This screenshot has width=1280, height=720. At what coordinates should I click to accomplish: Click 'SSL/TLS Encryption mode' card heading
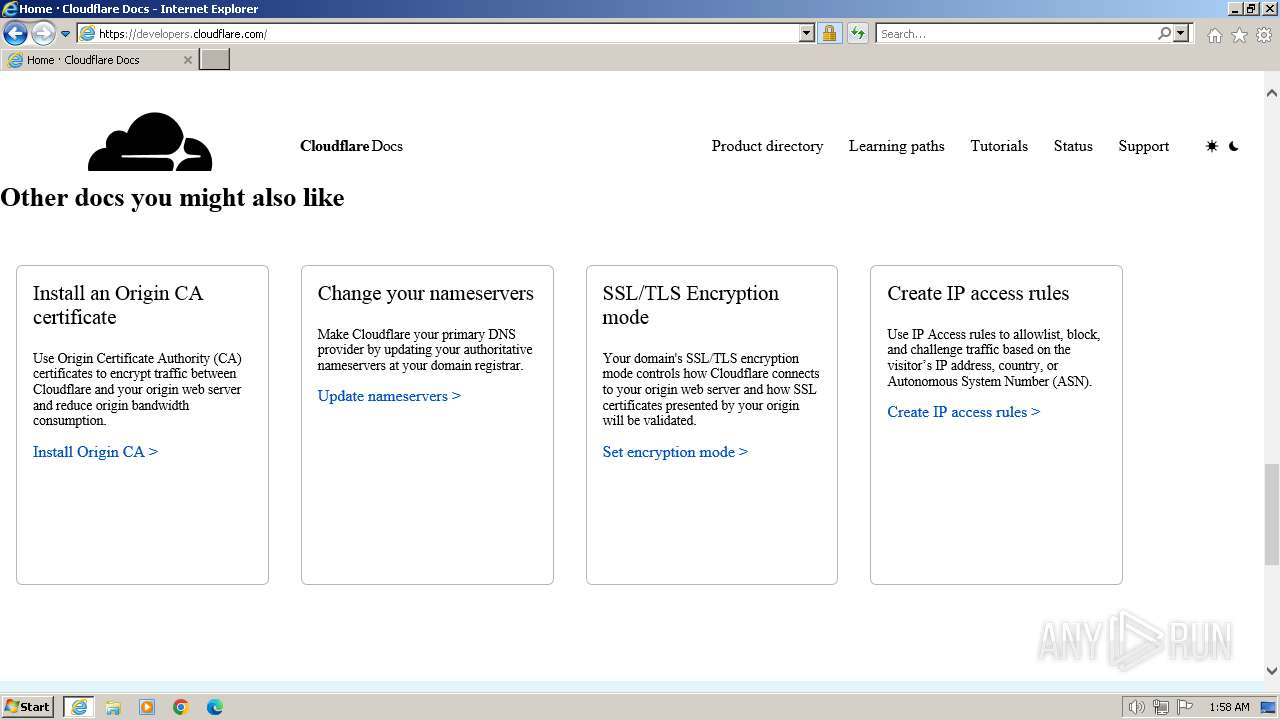tap(691, 305)
